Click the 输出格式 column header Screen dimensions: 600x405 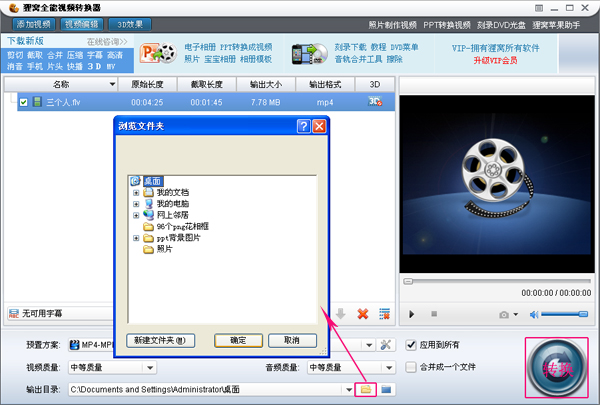(x=325, y=84)
